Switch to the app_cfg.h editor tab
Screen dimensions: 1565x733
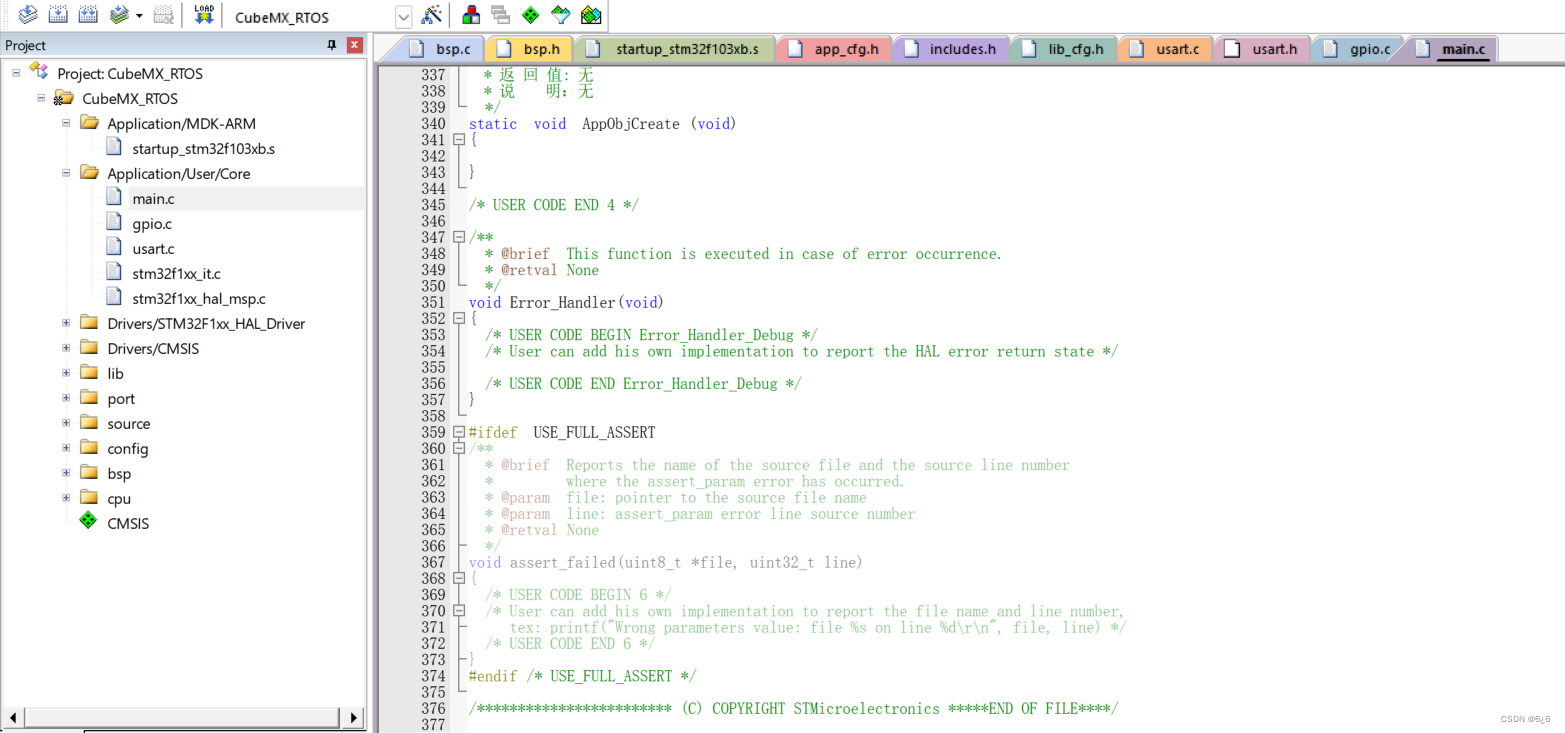coord(833,49)
